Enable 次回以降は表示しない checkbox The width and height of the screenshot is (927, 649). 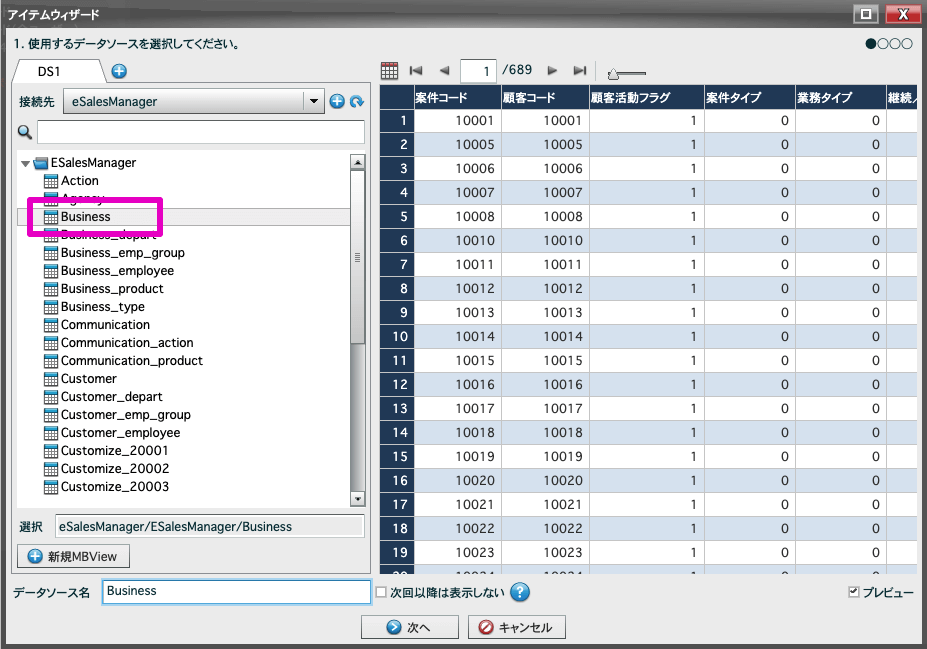click(x=381, y=592)
